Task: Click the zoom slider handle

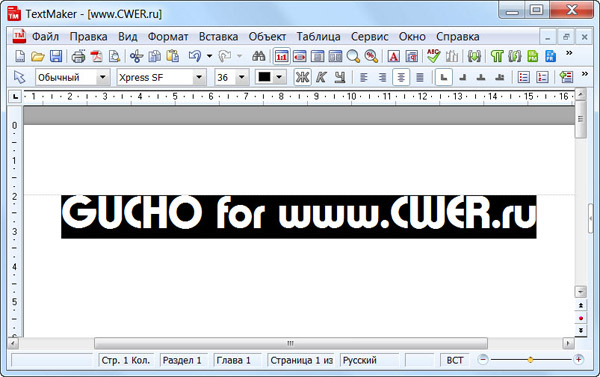Action: coord(530,360)
